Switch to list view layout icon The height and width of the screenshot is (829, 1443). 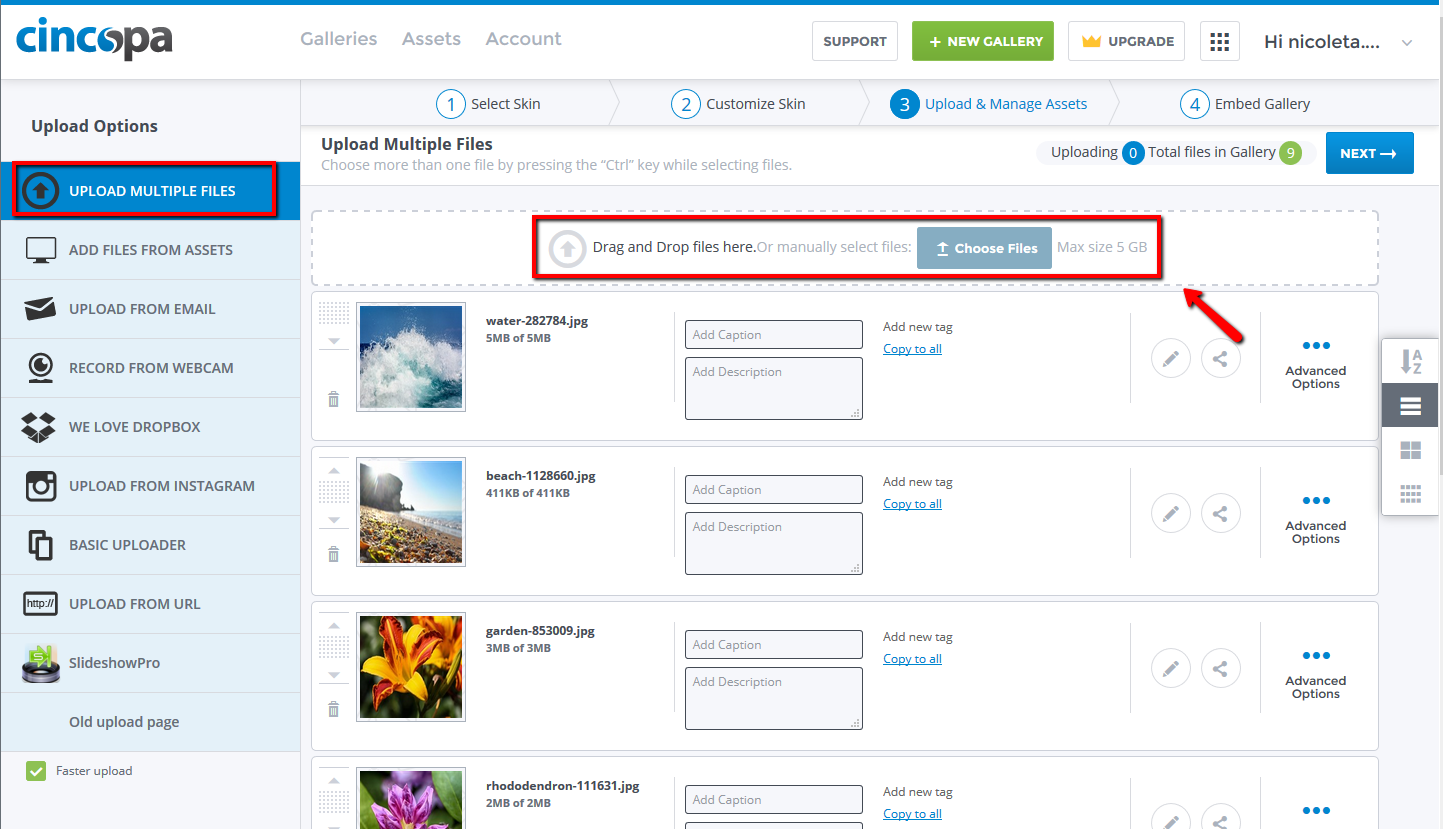click(x=1411, y=406)
